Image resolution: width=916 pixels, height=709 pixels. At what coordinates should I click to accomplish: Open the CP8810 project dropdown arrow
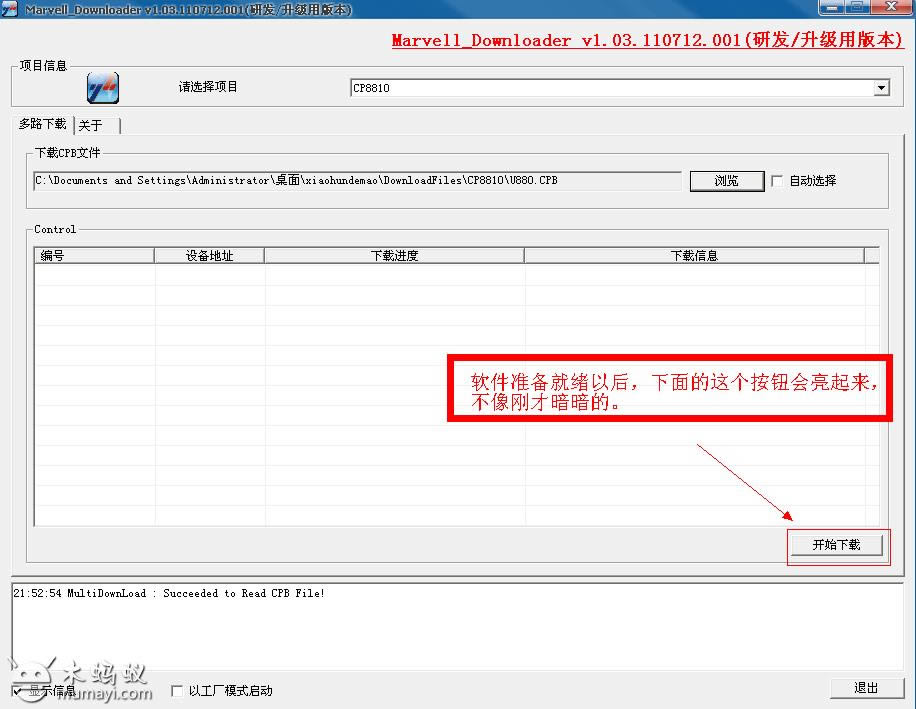pos(881,88)
